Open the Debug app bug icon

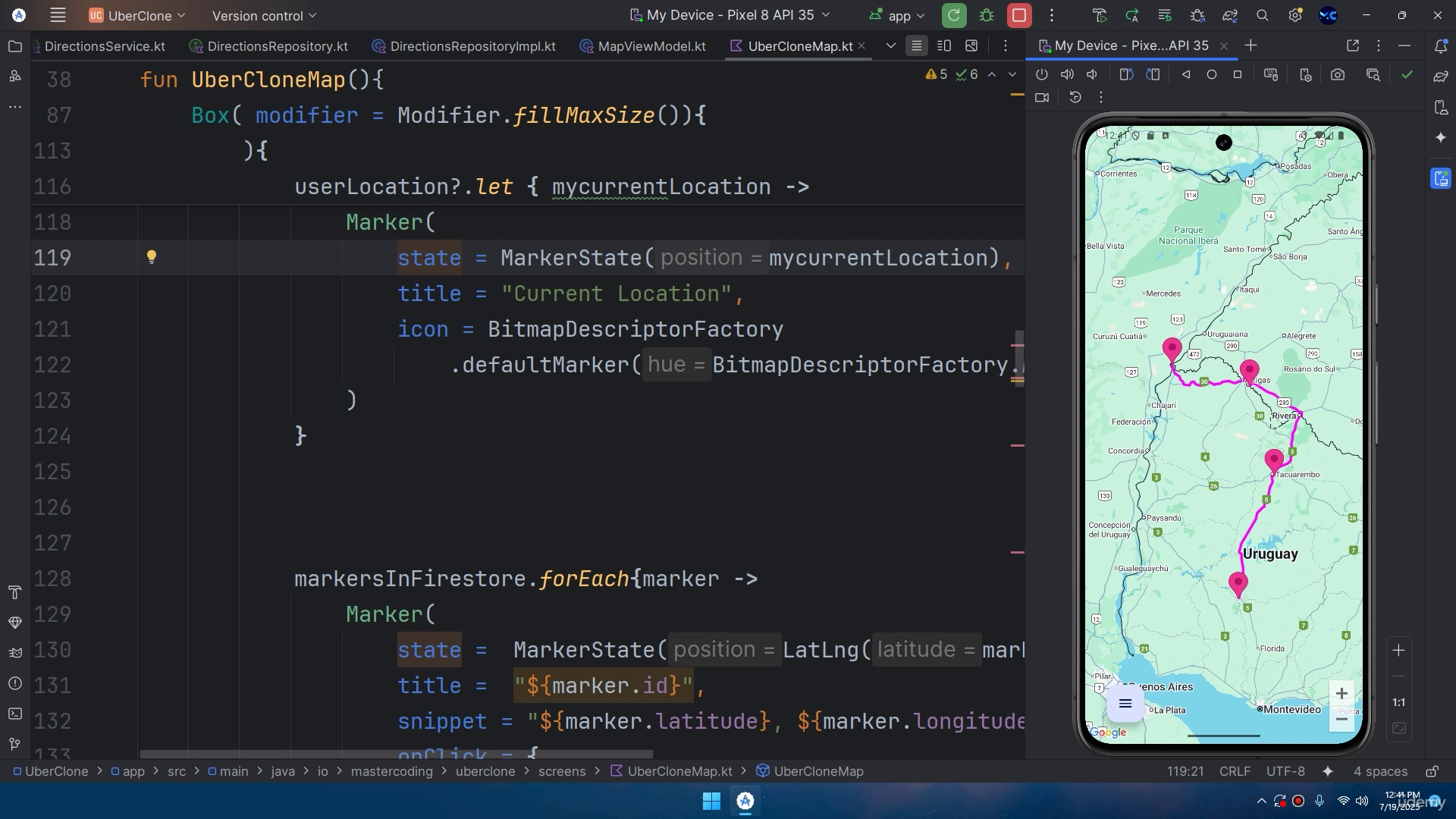click(x=987, y=15)
